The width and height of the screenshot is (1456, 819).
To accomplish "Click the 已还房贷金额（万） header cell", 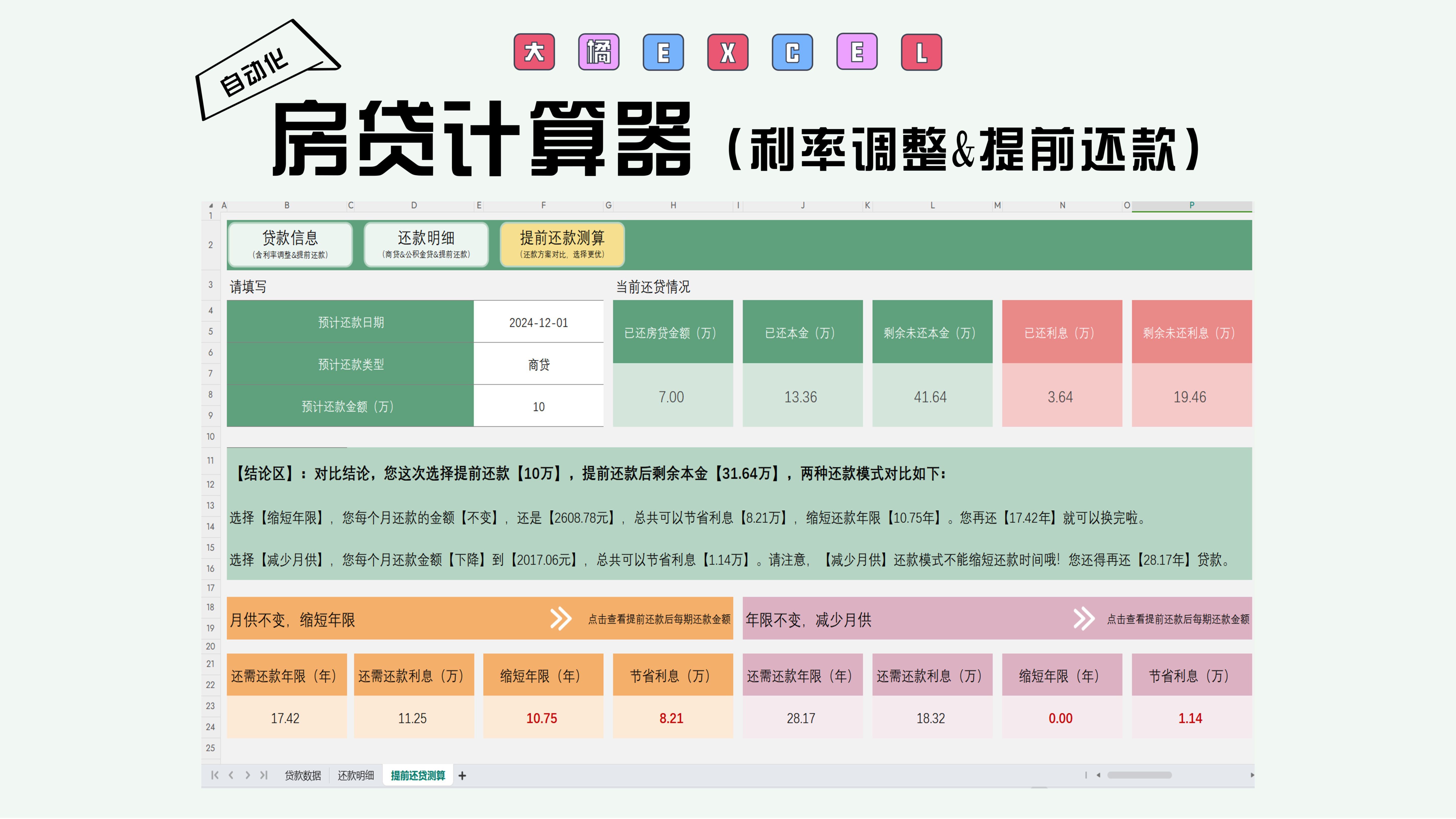I will [673, 332].
